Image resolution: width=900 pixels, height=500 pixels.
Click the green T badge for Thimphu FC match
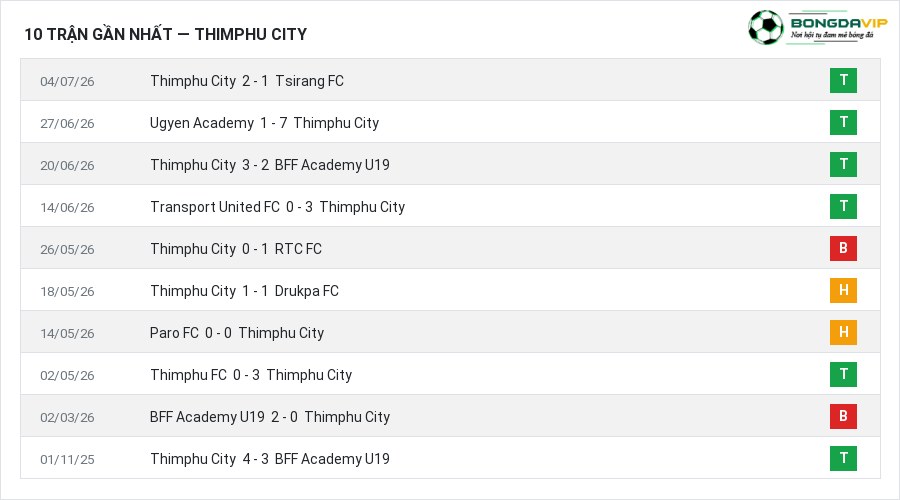[843, 374]
